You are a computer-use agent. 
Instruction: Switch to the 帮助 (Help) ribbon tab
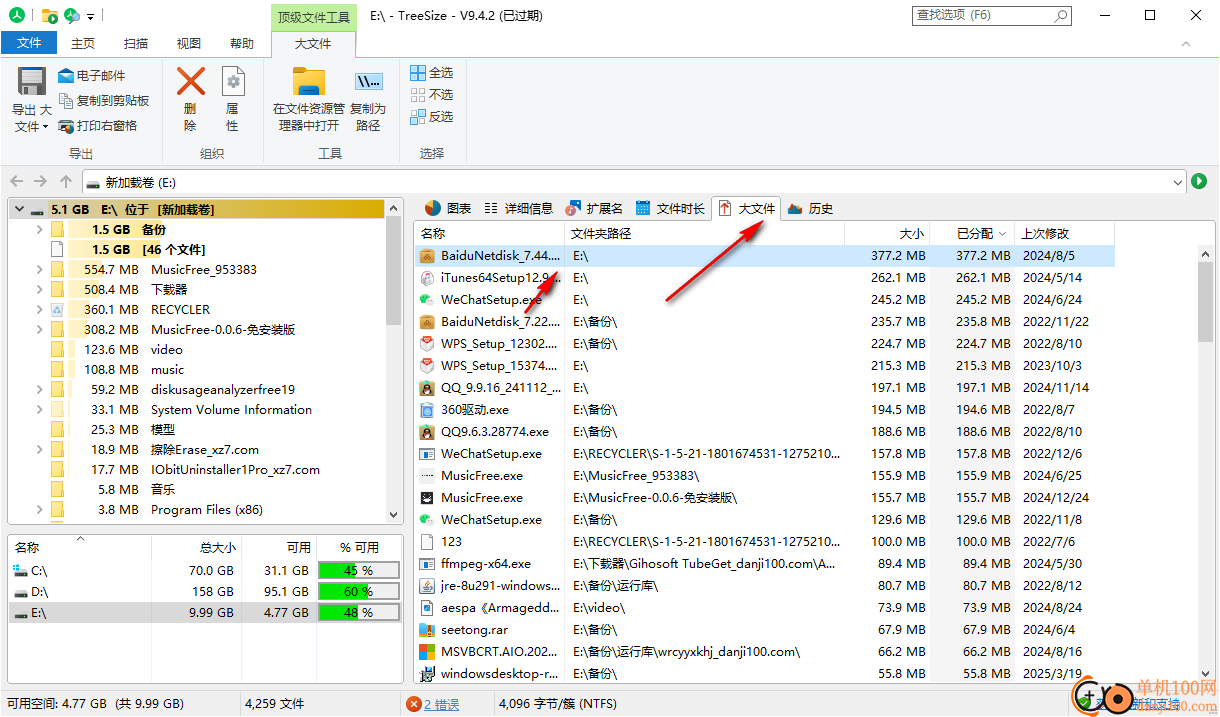242,43
